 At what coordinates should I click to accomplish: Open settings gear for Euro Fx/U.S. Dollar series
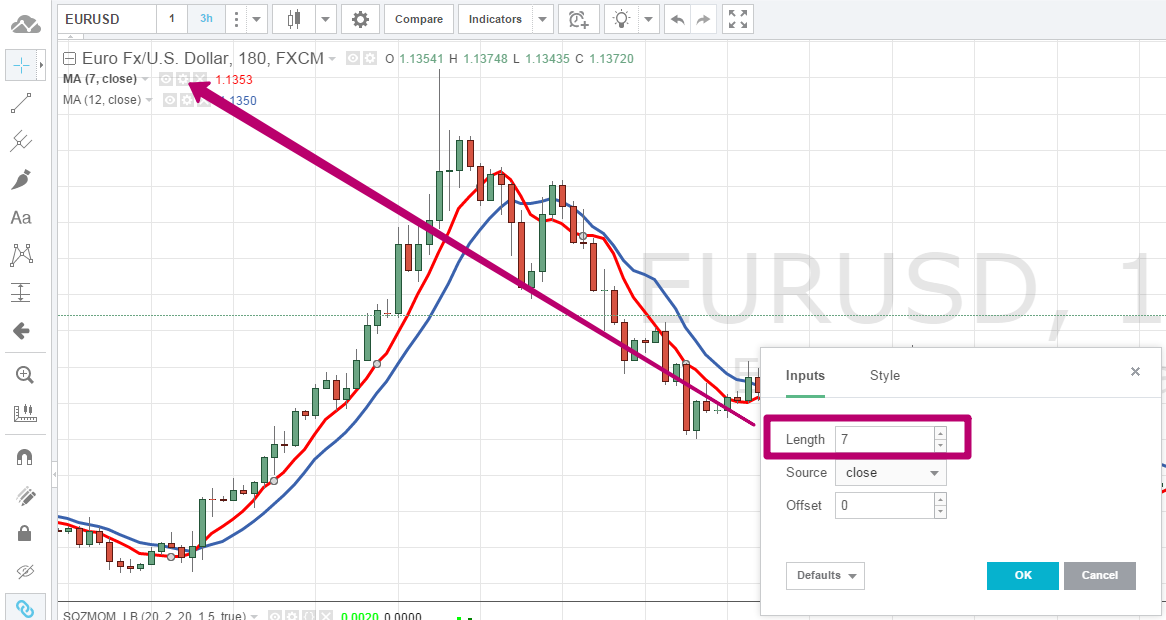[x=370, y=58]
